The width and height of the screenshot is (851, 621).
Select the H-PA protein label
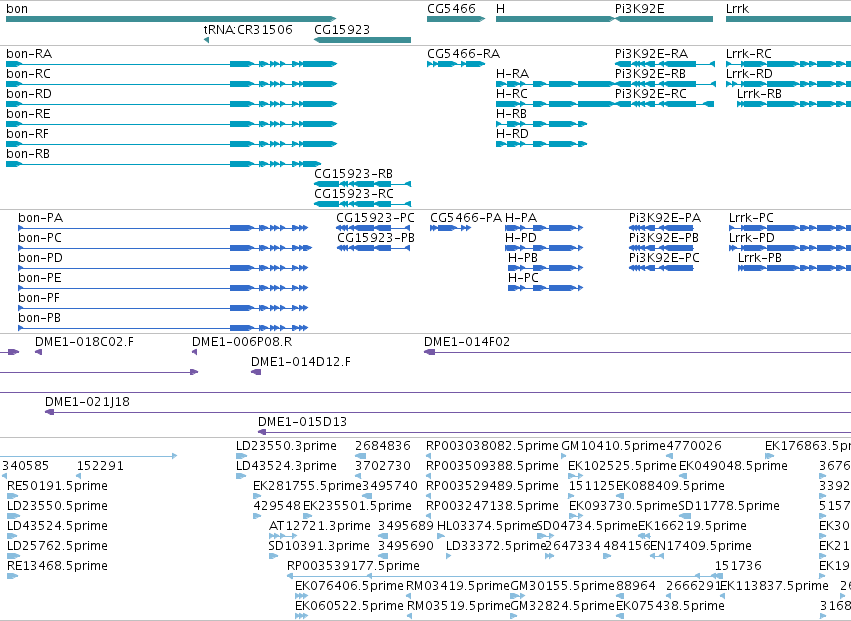click(x=521, y=218)
